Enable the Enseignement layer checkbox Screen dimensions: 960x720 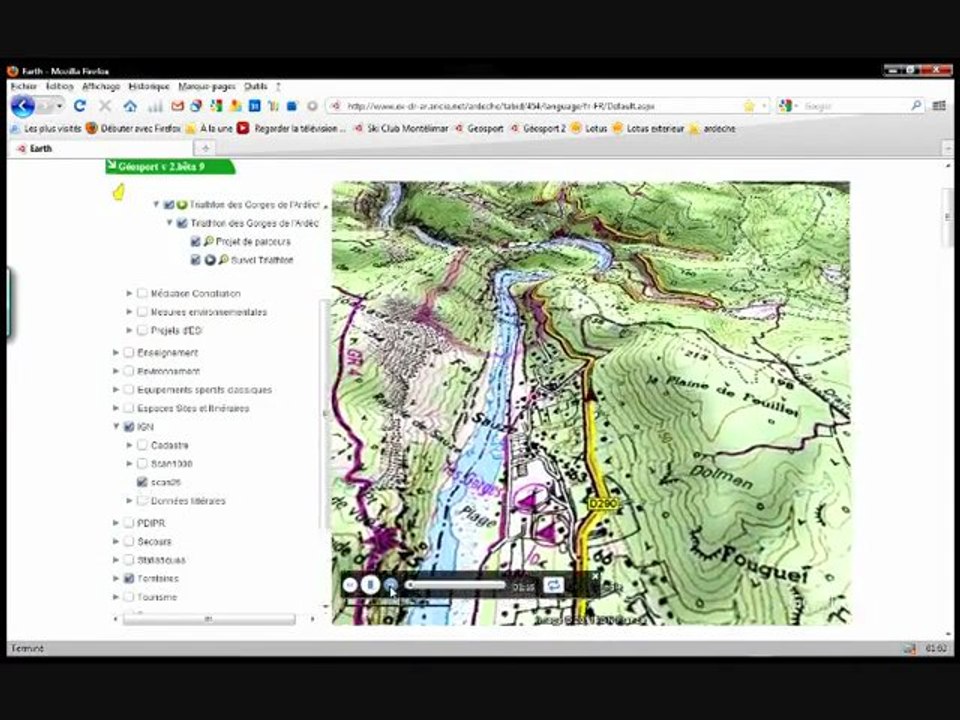[129, 353]
